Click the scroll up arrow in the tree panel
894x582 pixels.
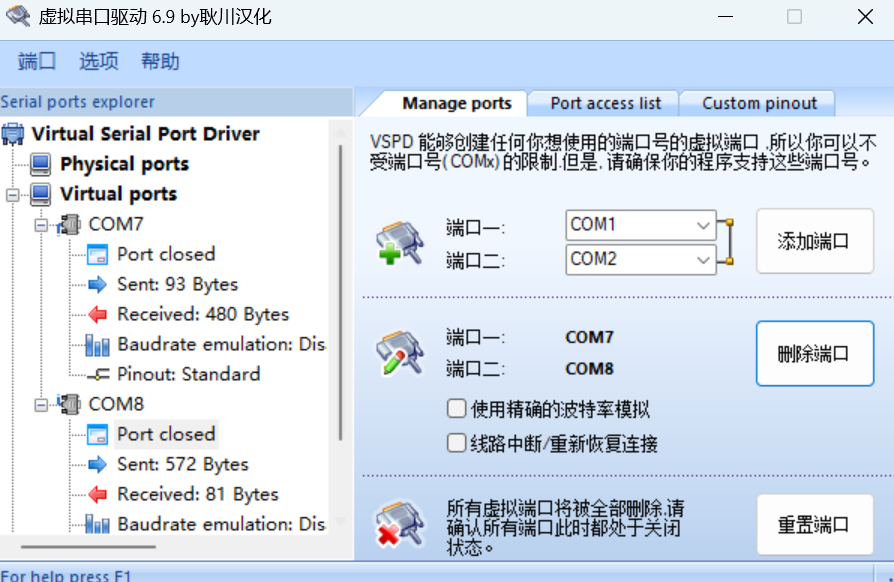(x=340, y=133)
